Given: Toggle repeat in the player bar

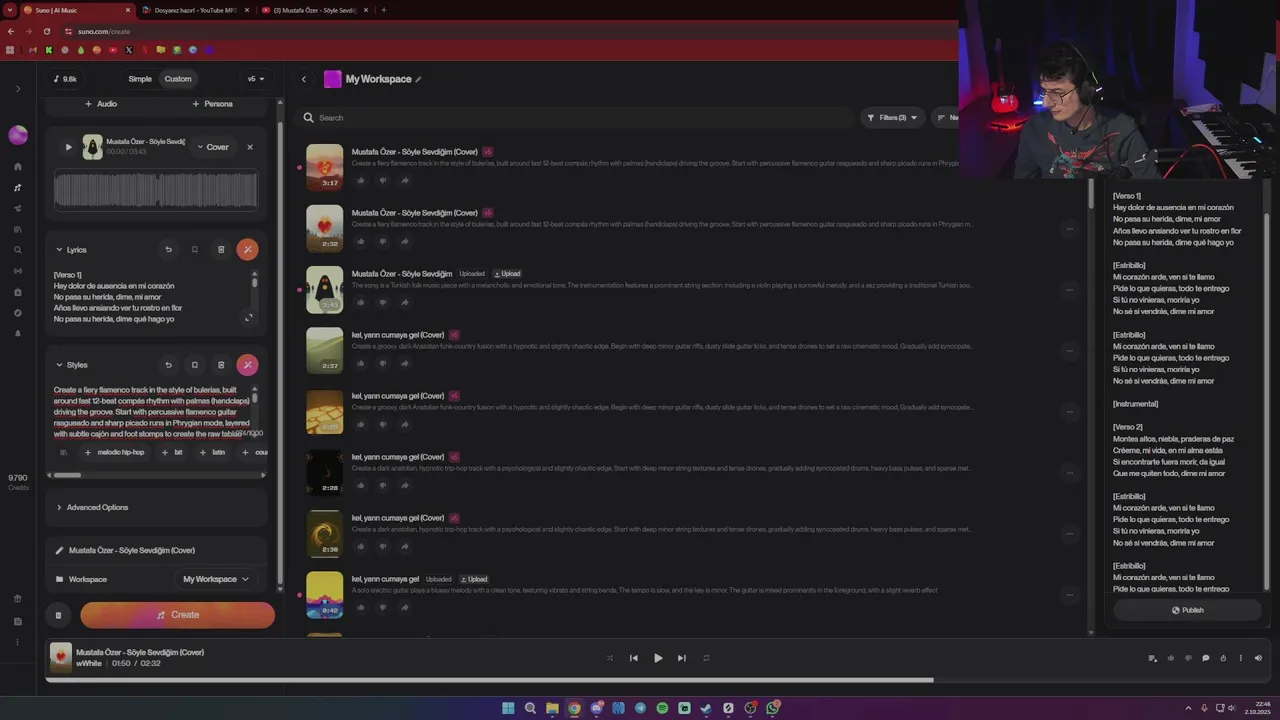Looking at the screenshot, I should (x=706, y=658).
